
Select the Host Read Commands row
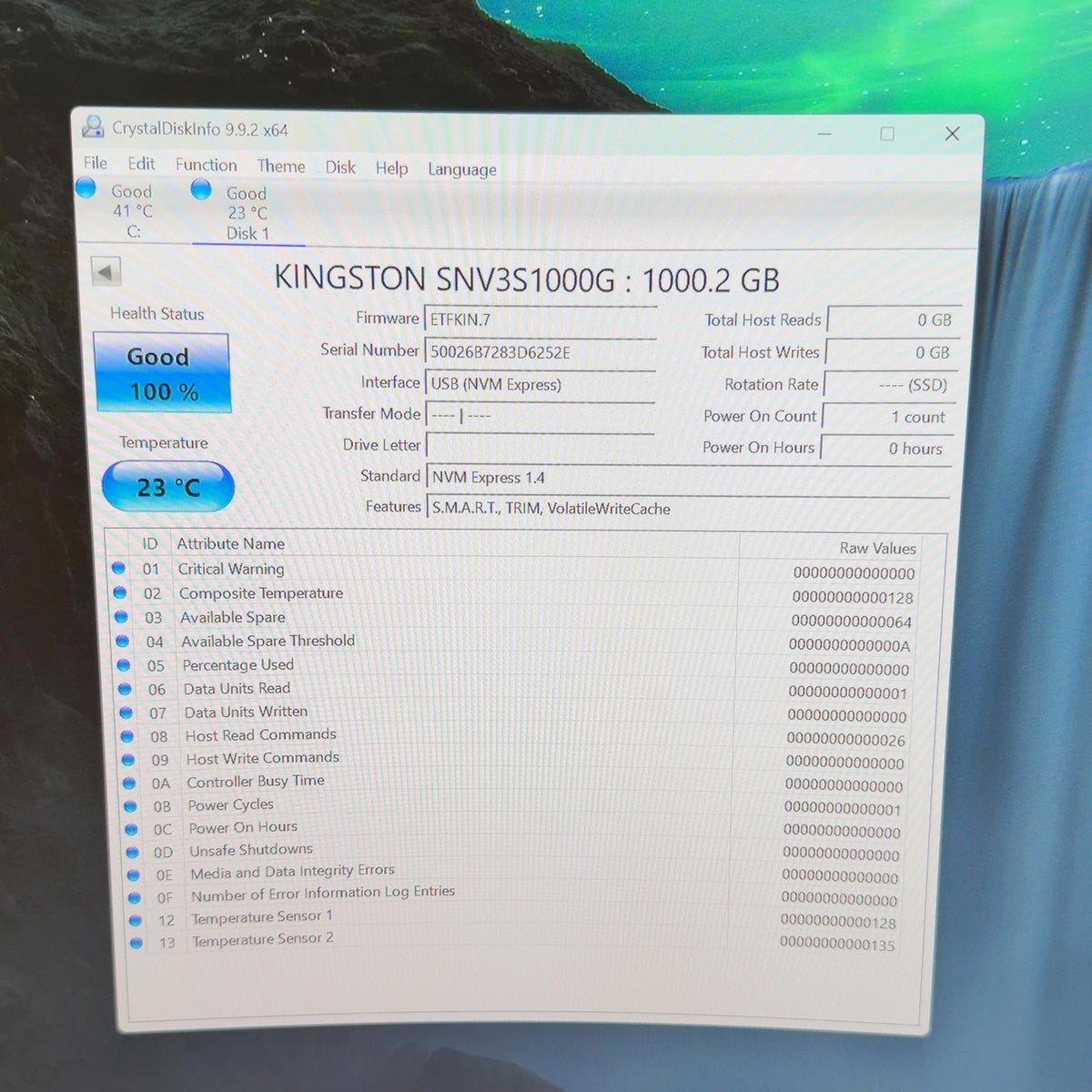pos(516,736)
